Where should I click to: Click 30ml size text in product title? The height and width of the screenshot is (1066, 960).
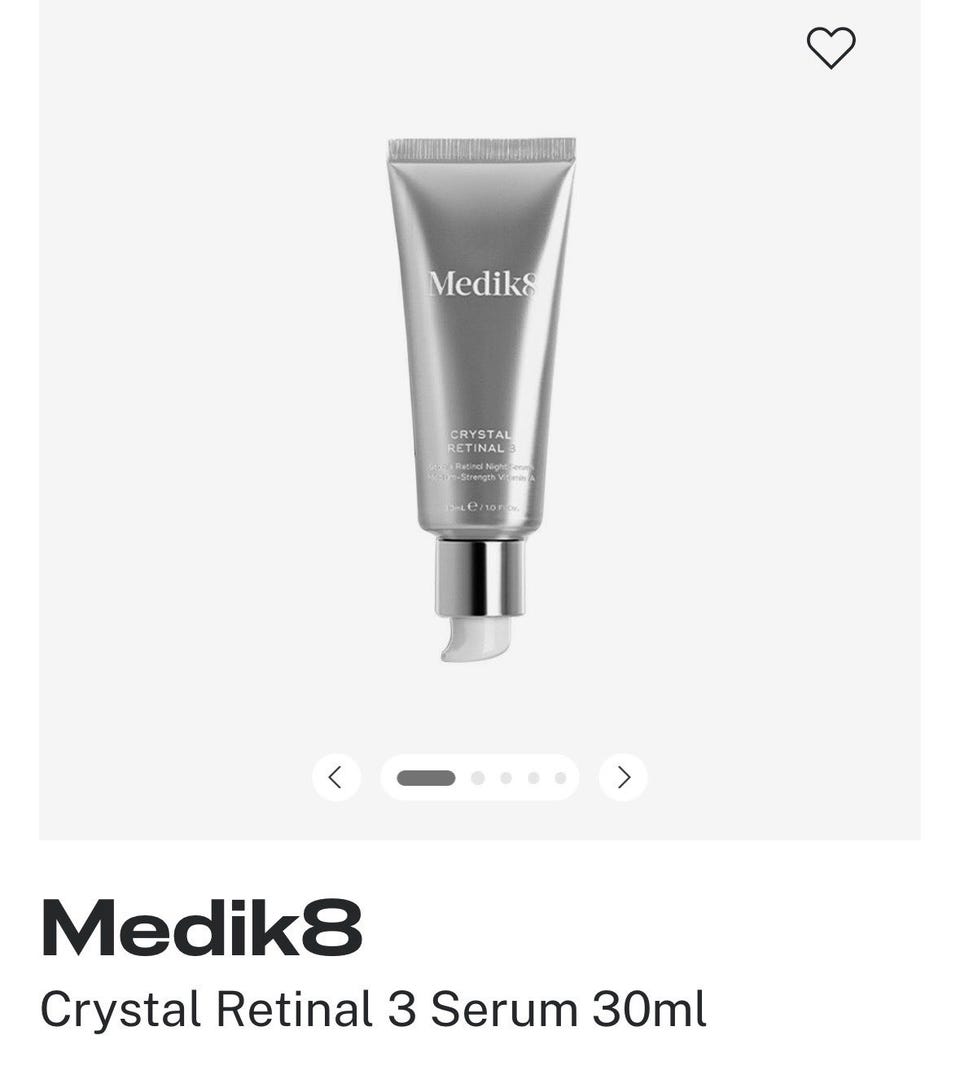649,1009
